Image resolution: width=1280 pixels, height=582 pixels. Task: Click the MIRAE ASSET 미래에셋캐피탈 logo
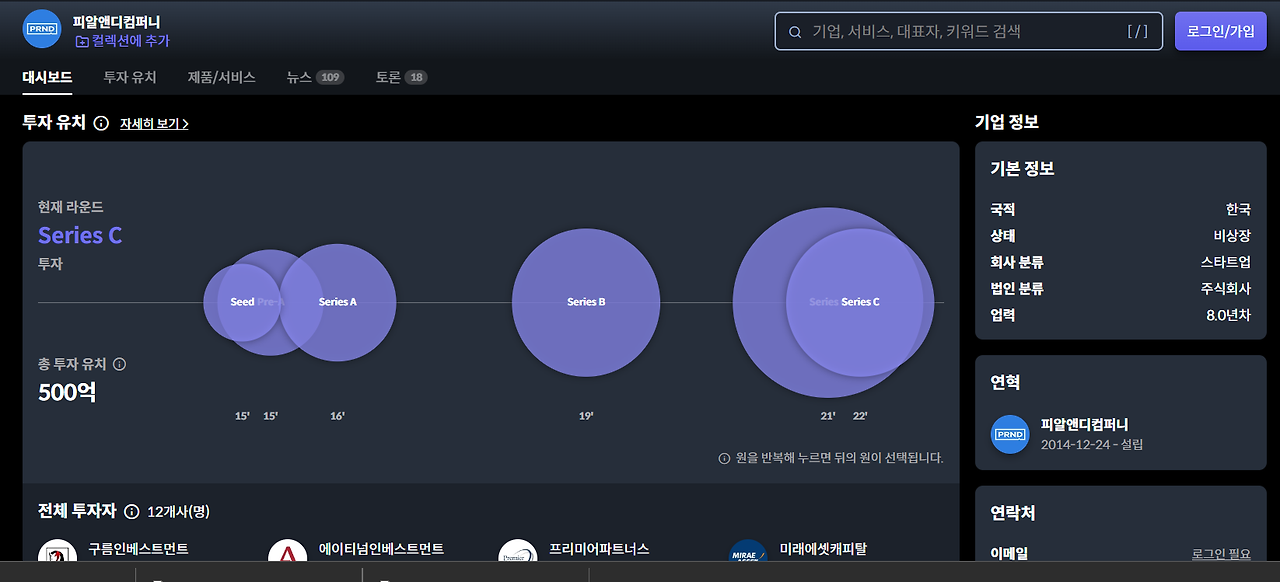(745, 552)
